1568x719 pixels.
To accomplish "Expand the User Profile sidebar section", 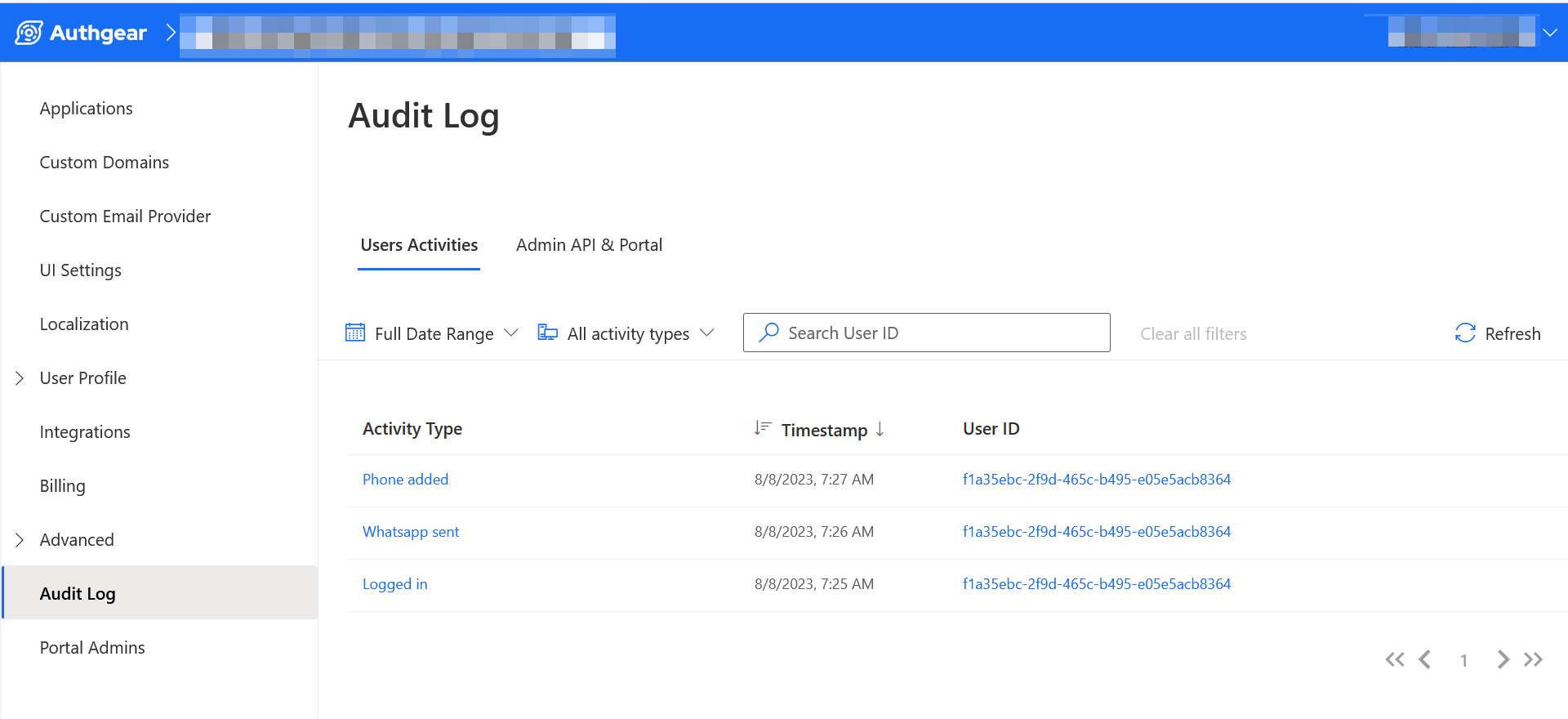I will coord(20,378).
